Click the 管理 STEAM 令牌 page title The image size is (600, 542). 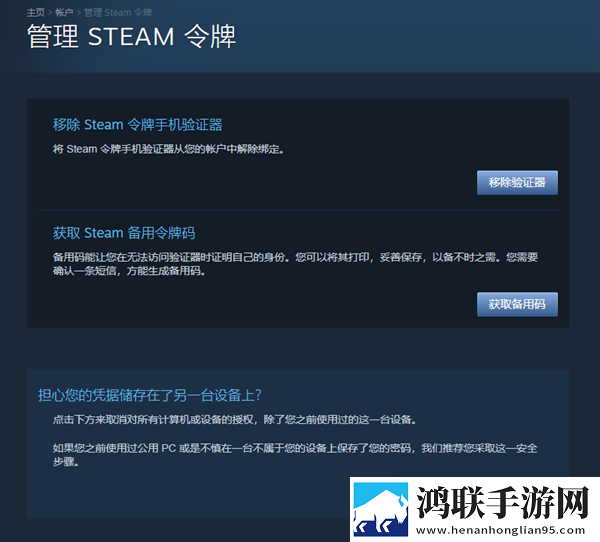pos(131,36)
